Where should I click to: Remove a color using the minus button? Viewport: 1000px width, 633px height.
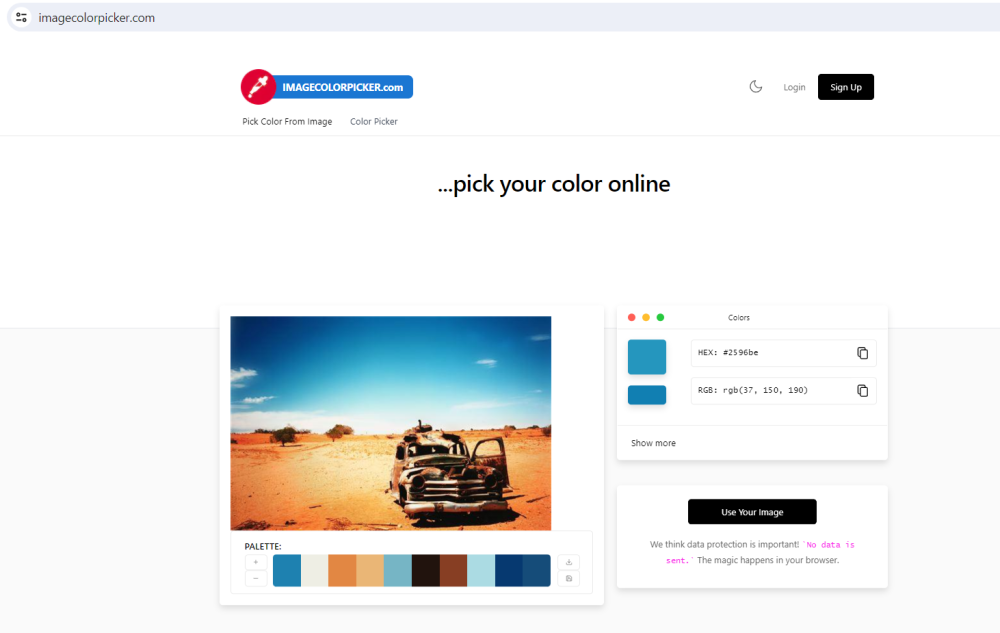[256, 578]
